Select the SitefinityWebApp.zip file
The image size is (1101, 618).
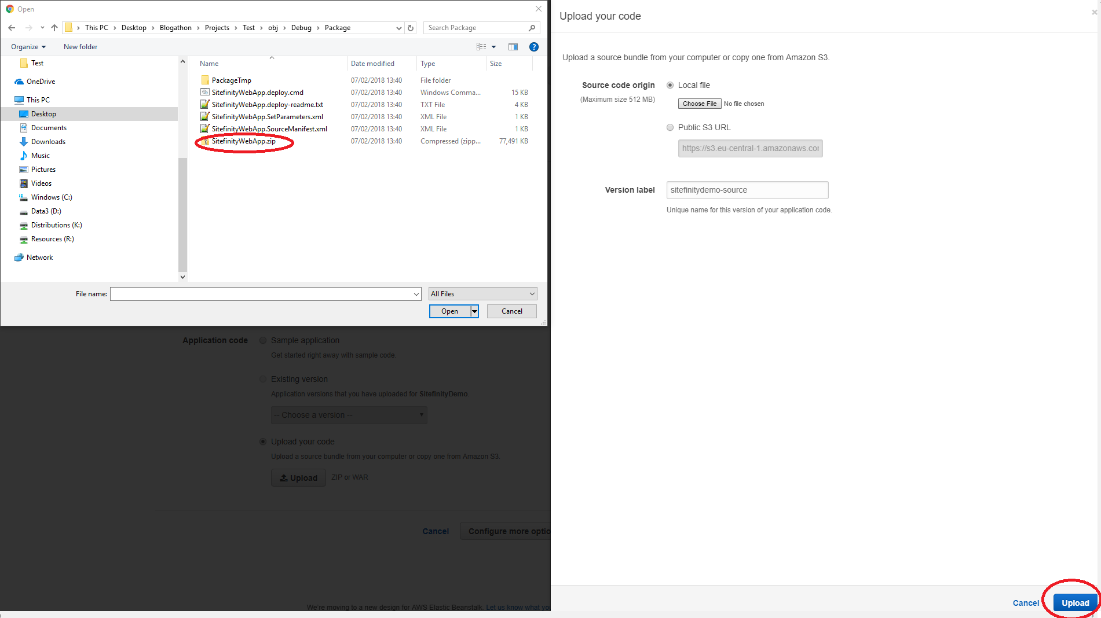click(x=243, y=142)
